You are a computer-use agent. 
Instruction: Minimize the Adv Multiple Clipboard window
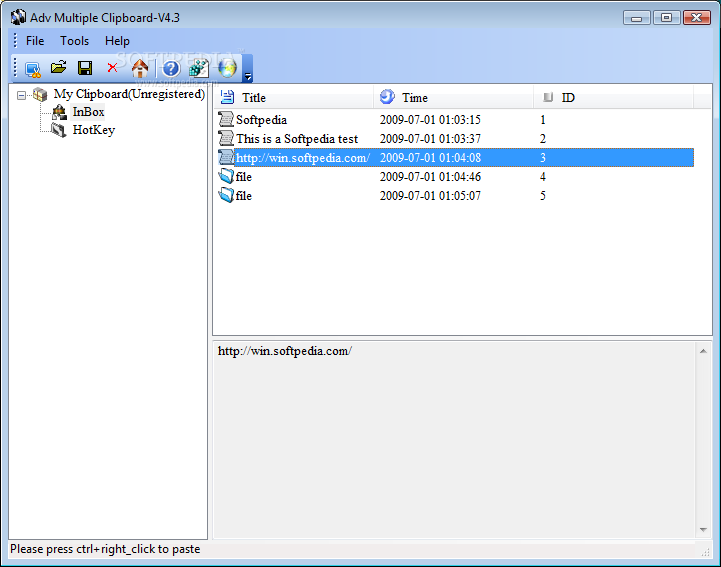(x=636, y=18)
